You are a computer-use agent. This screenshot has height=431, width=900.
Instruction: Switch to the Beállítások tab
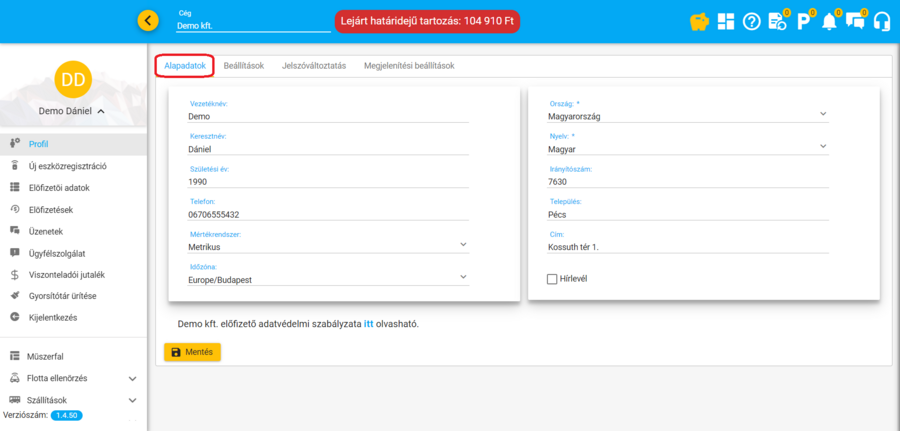243,66
